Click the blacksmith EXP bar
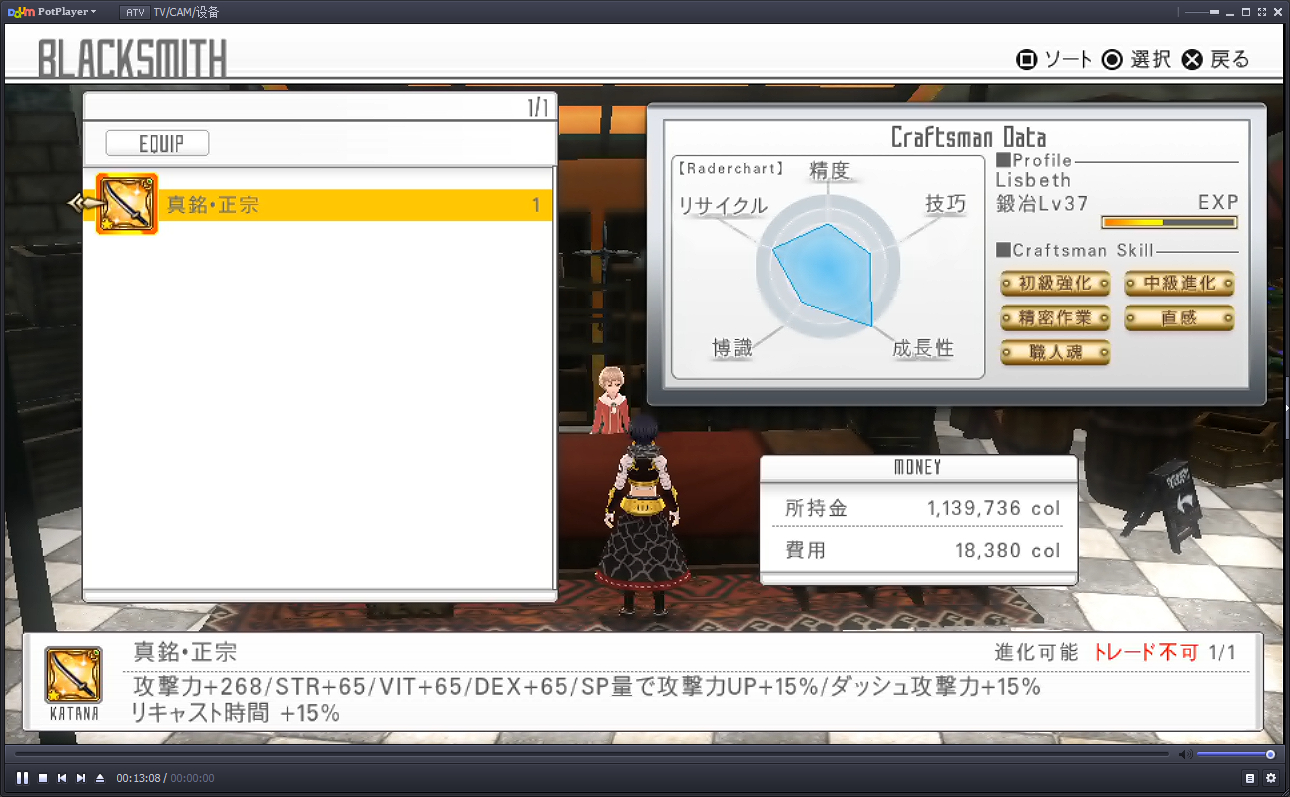 coord(1169,222)
